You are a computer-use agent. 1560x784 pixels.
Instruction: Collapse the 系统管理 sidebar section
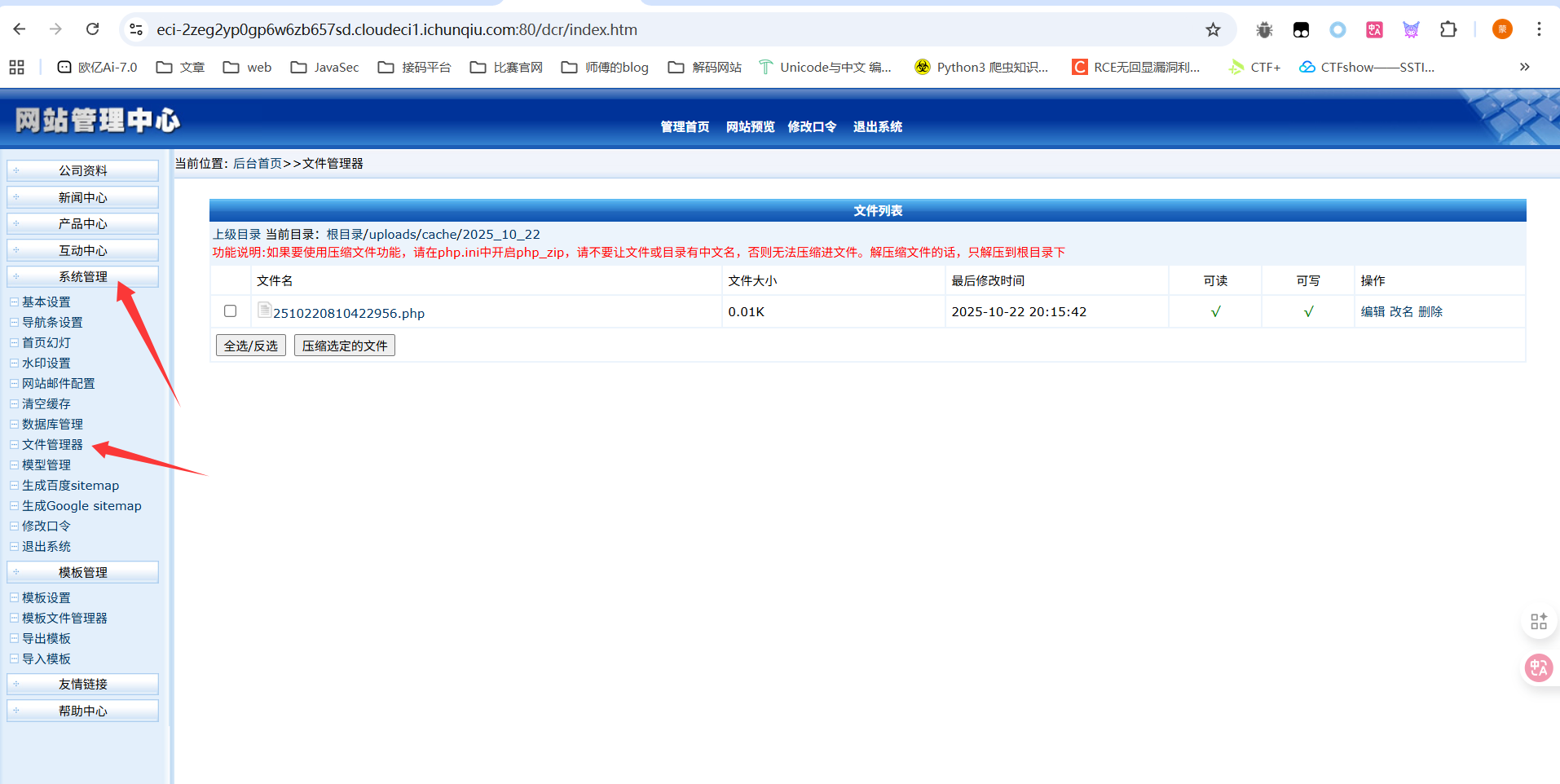point(82,277)
